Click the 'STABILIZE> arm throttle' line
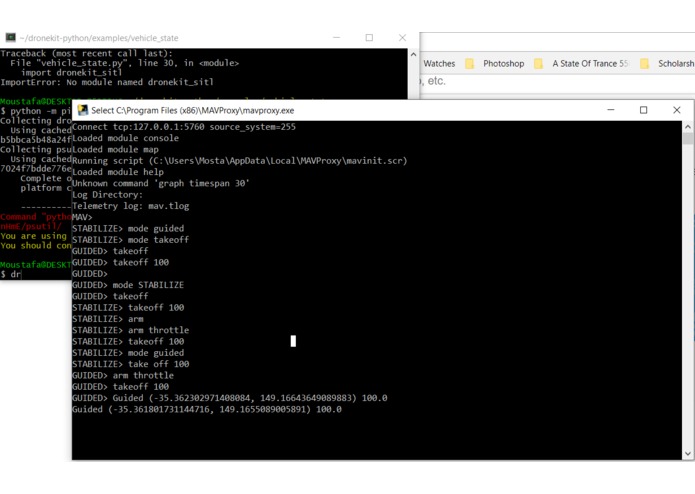Image resolution: width=695 pixels, height=494 pixels. (130, 330)
